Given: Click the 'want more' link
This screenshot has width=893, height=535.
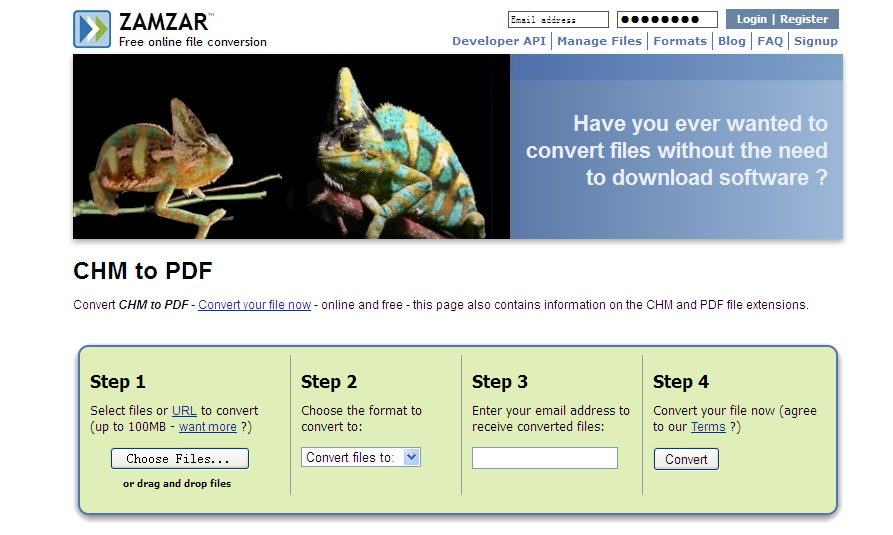Looking at the screenshot, I should 208,427.
